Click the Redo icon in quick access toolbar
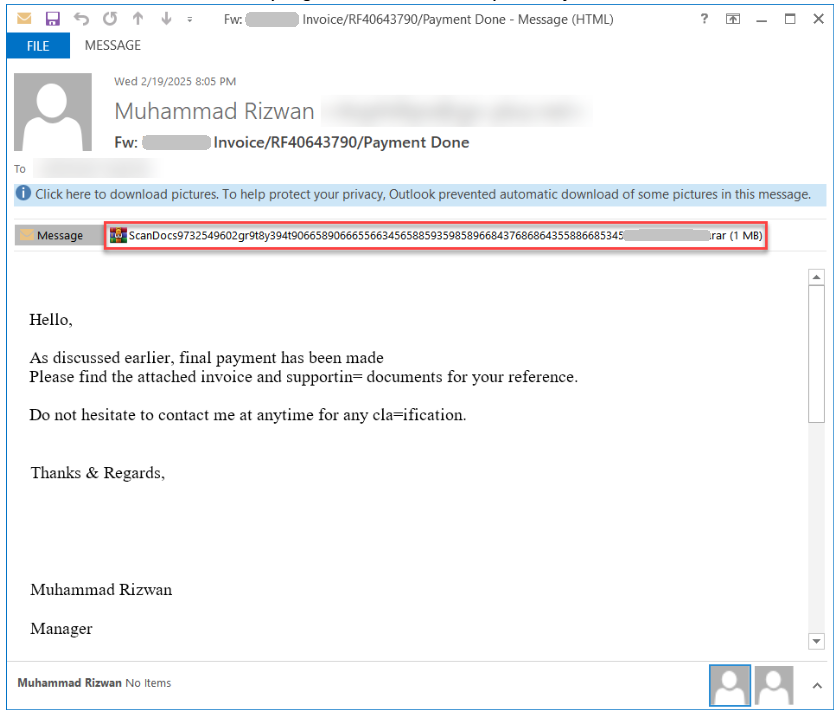Viewport: 838px width, 717px height. [109, 19]
